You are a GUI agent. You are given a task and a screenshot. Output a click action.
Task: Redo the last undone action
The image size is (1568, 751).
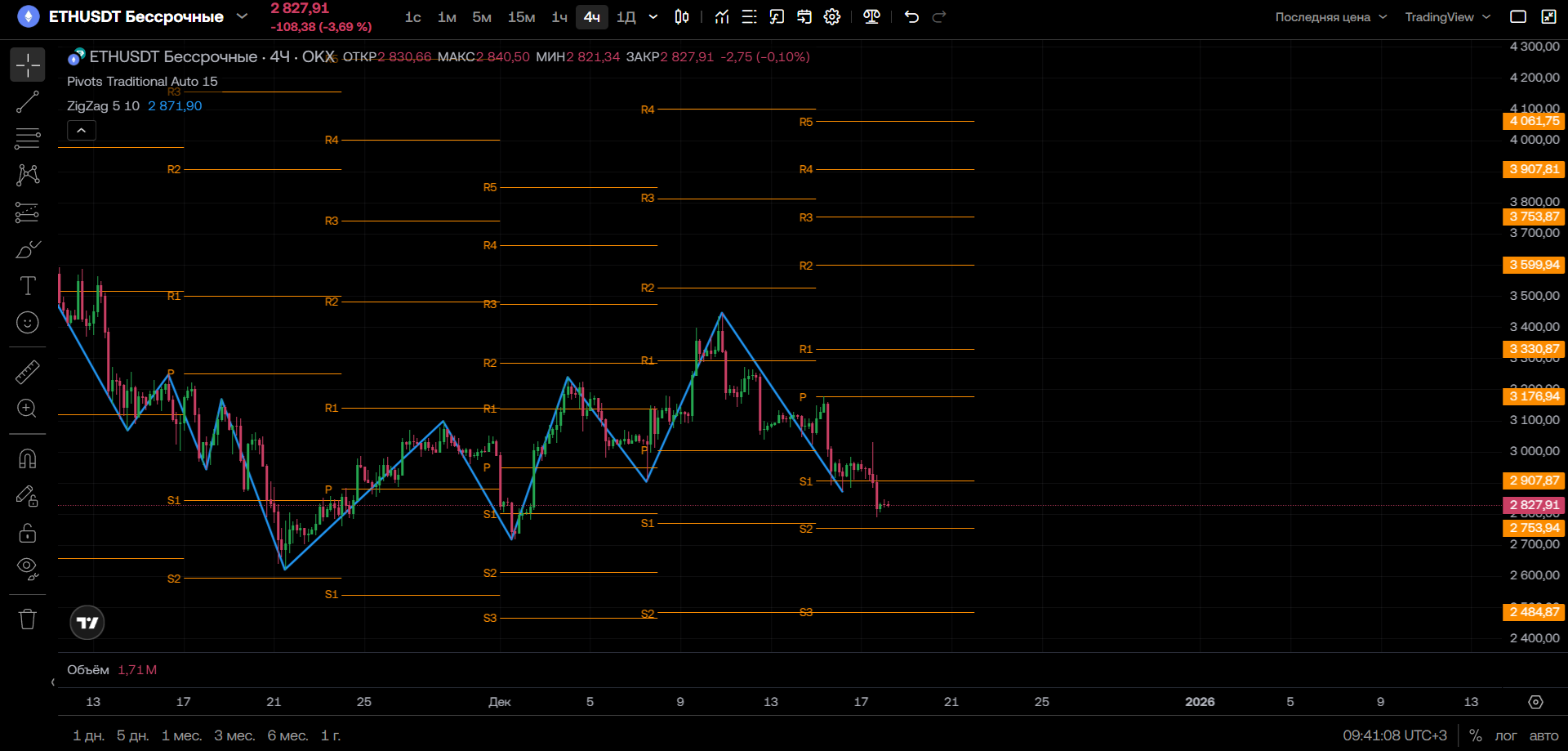(939, 17)
